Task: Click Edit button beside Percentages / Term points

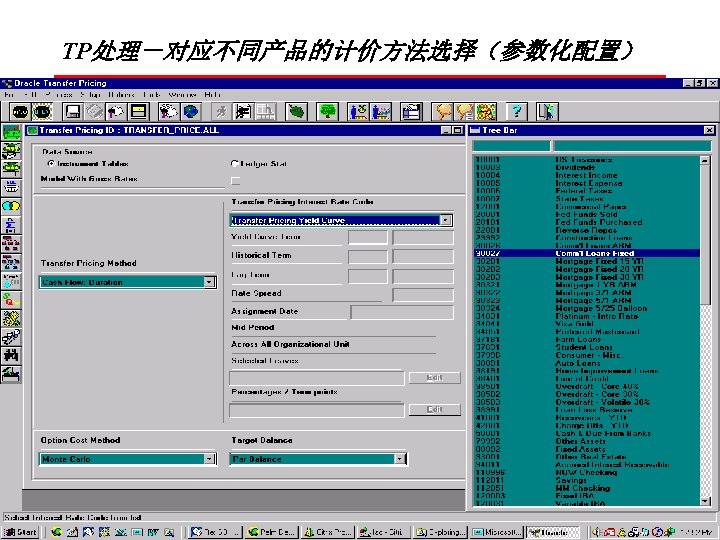Action: 434,409
